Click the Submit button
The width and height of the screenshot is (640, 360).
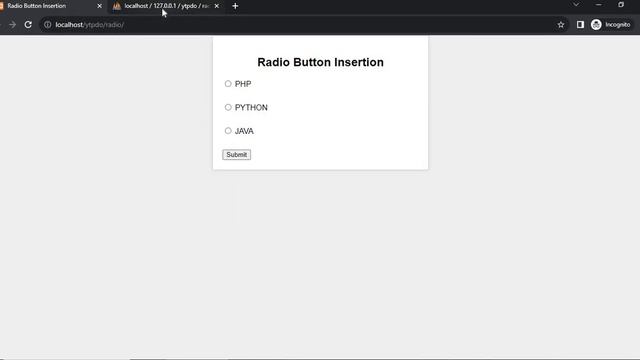tap(237, 155)
